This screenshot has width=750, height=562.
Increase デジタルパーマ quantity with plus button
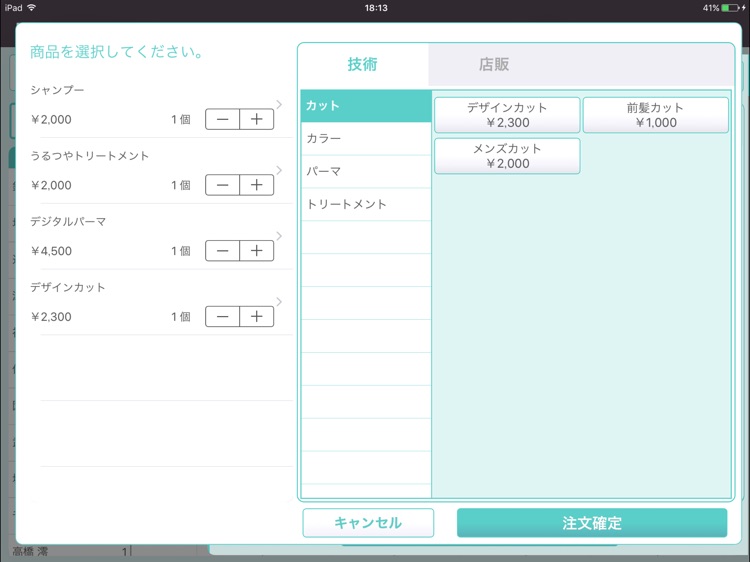point(257,251)
